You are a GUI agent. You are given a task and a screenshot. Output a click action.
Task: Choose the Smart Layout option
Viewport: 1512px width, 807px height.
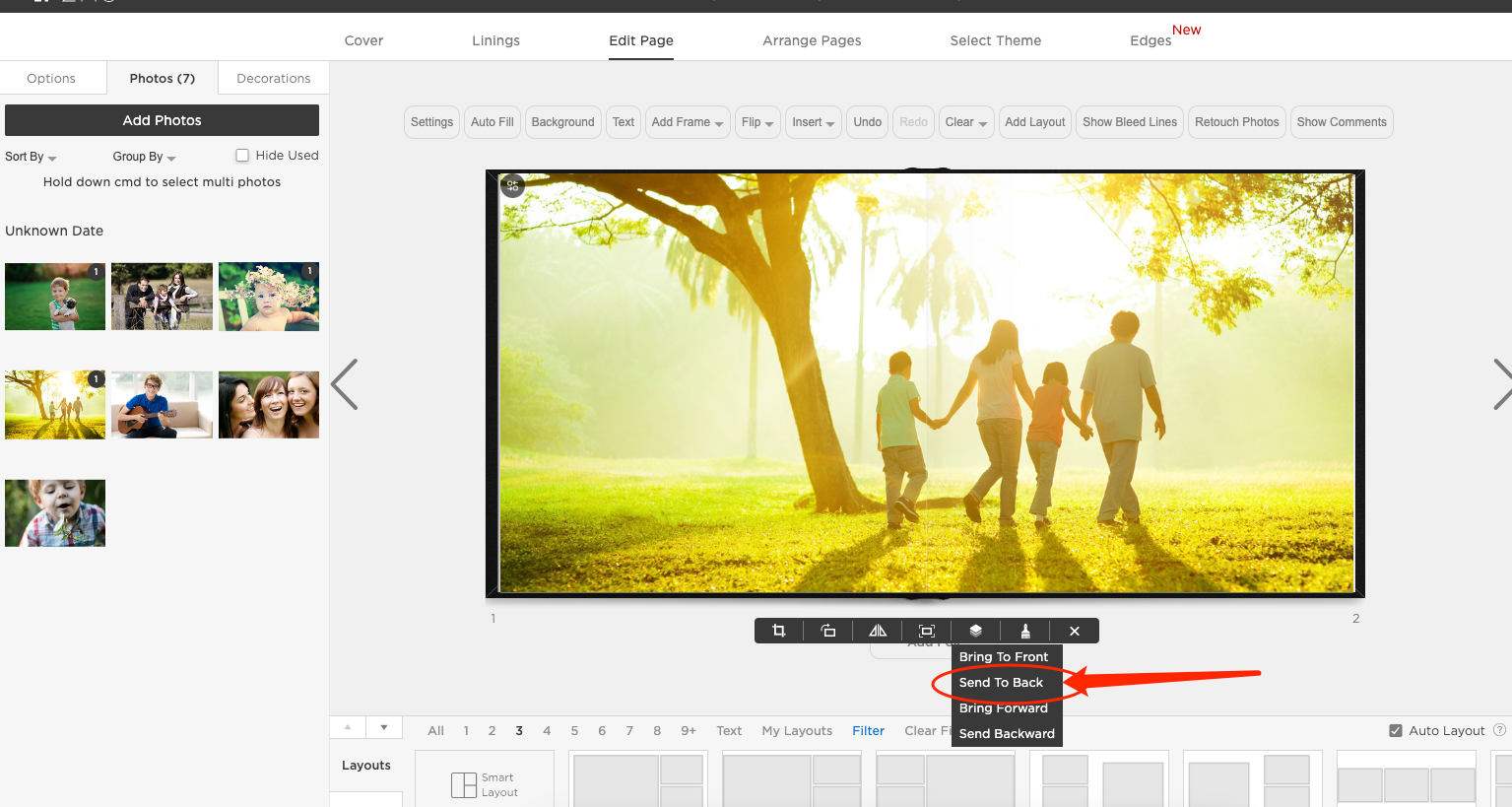[485, 784]
